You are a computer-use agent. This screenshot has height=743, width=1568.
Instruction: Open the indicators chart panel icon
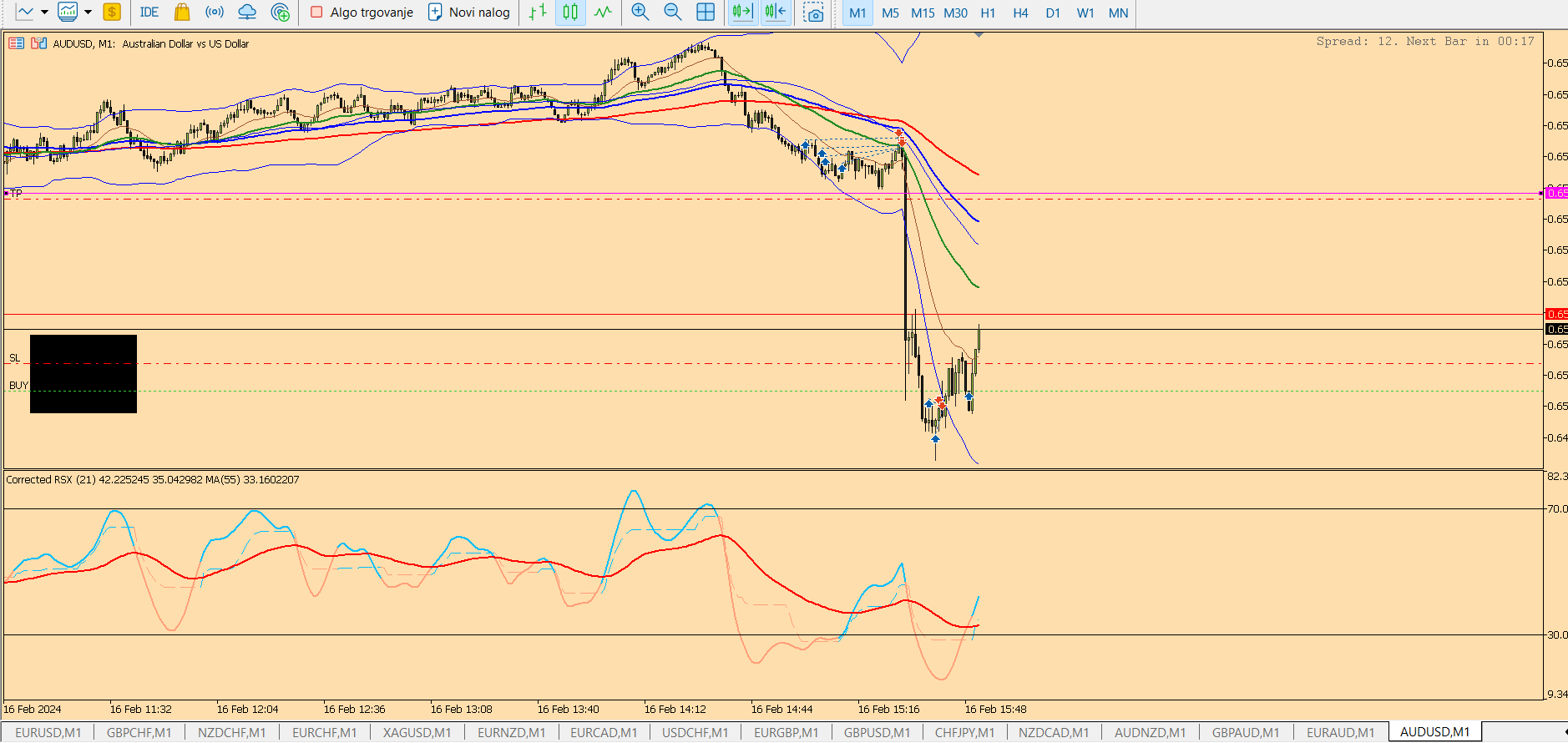pyautogui.click(x=68, y=12)
